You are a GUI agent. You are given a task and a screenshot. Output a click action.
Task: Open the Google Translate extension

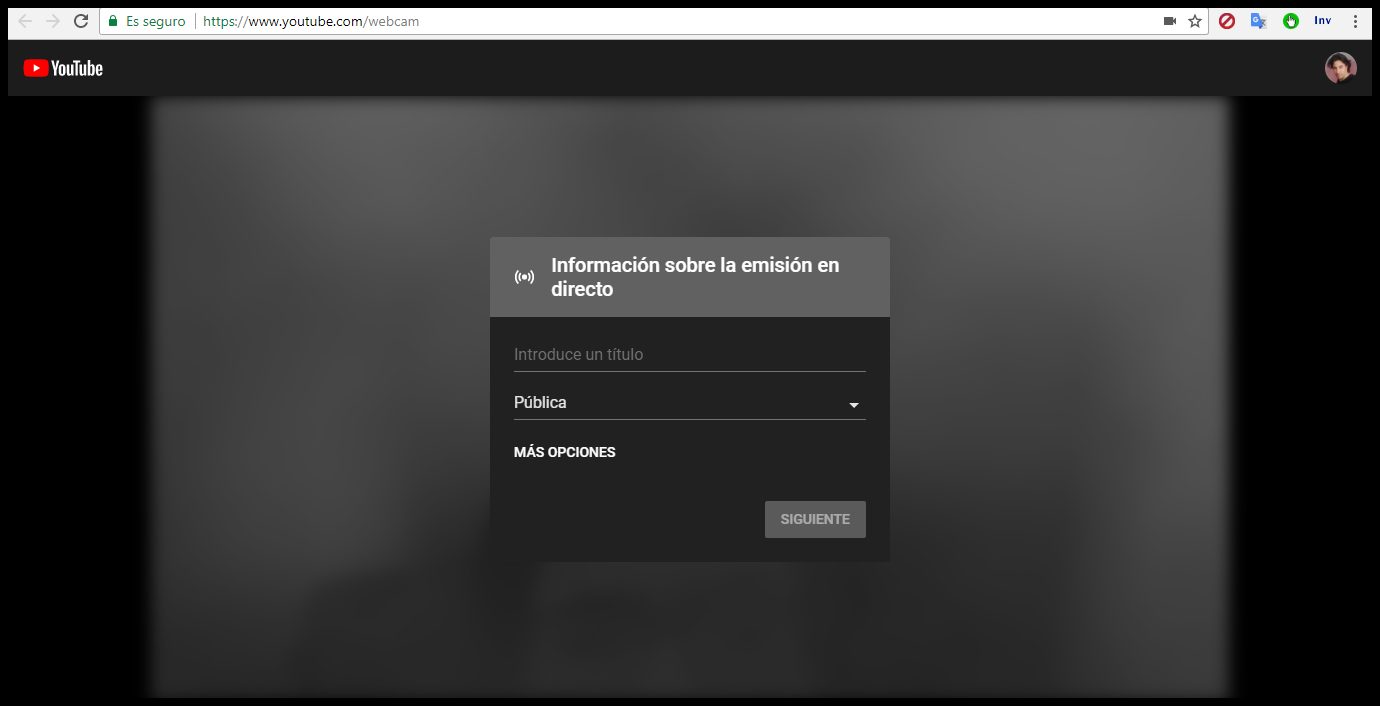(x=1259, y=21)
